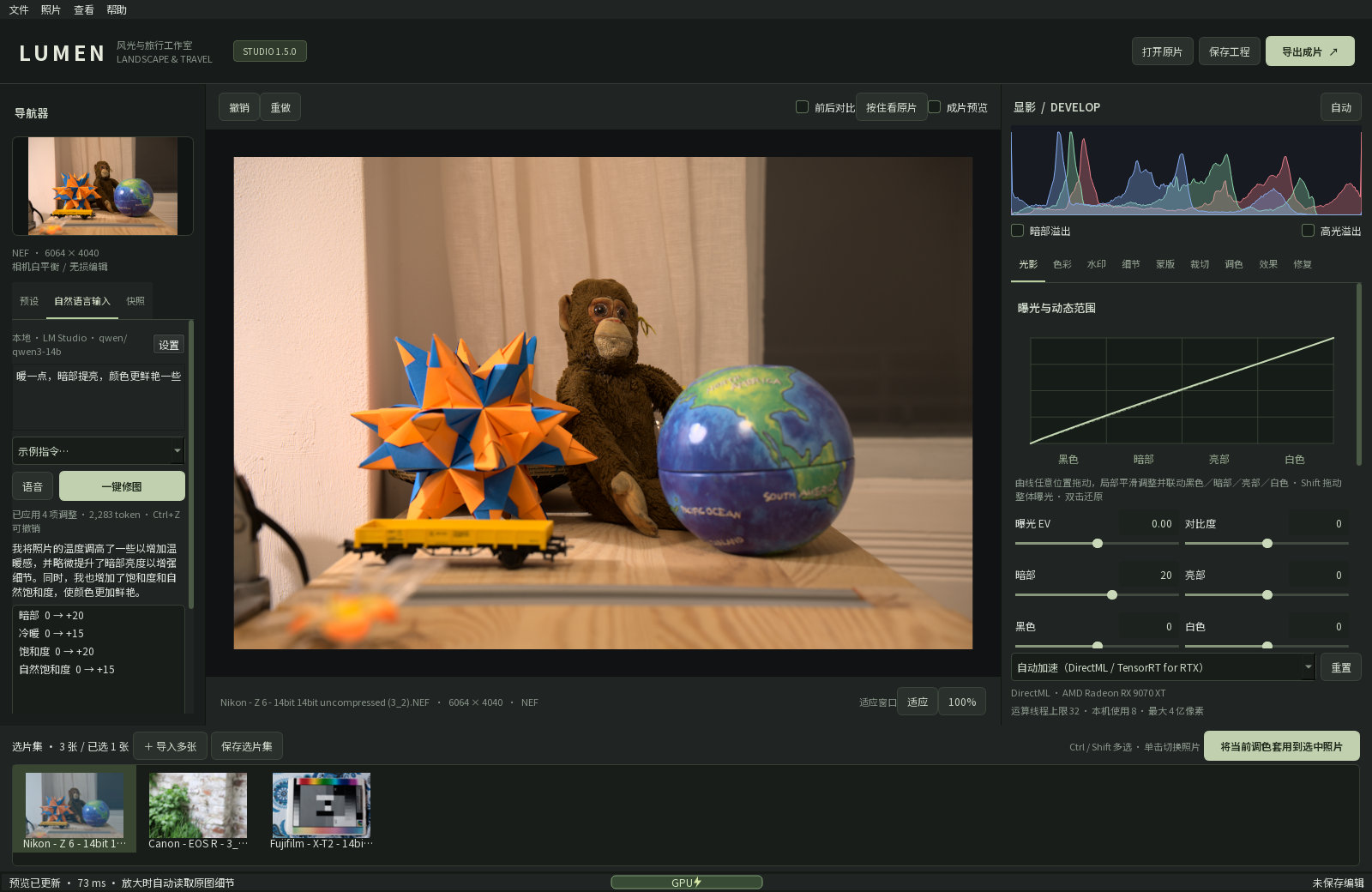Click the 保存选片集 button
This screenshot has width=1372, height=892.
(247, 746)
